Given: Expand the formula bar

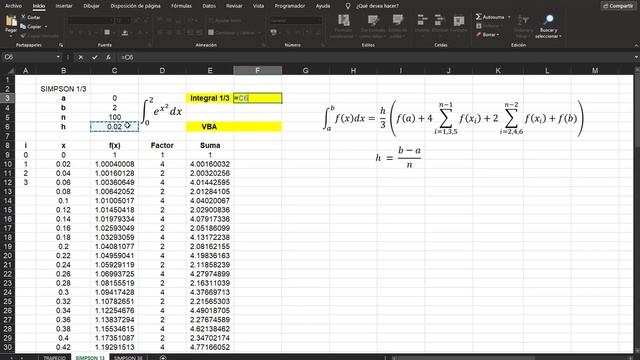Looking at the screenshot, I should coord(636,58).
